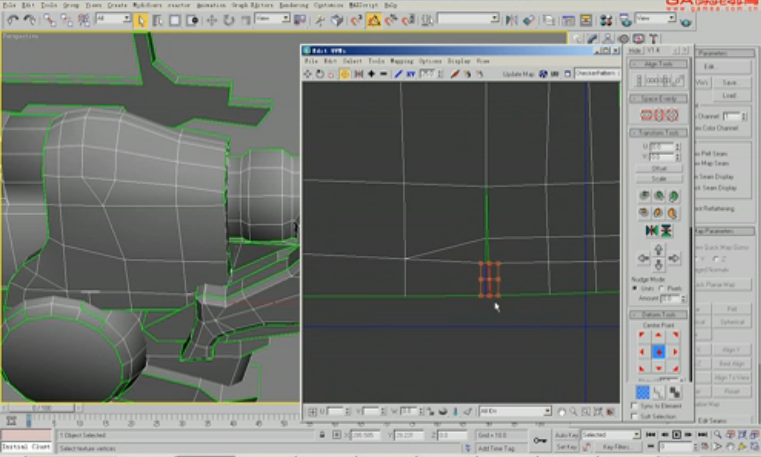
Task: Open reference coordinate View dropdown
Action: pyautogui.click(x=272, y=18)
